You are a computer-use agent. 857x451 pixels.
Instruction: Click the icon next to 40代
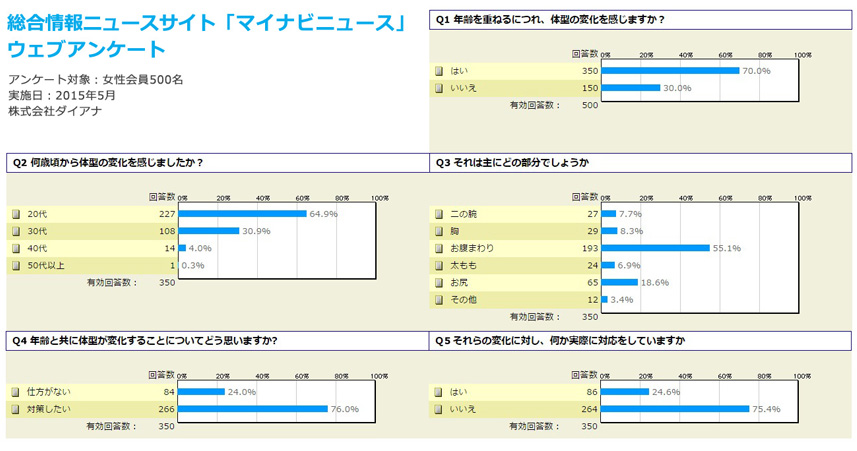16,248
